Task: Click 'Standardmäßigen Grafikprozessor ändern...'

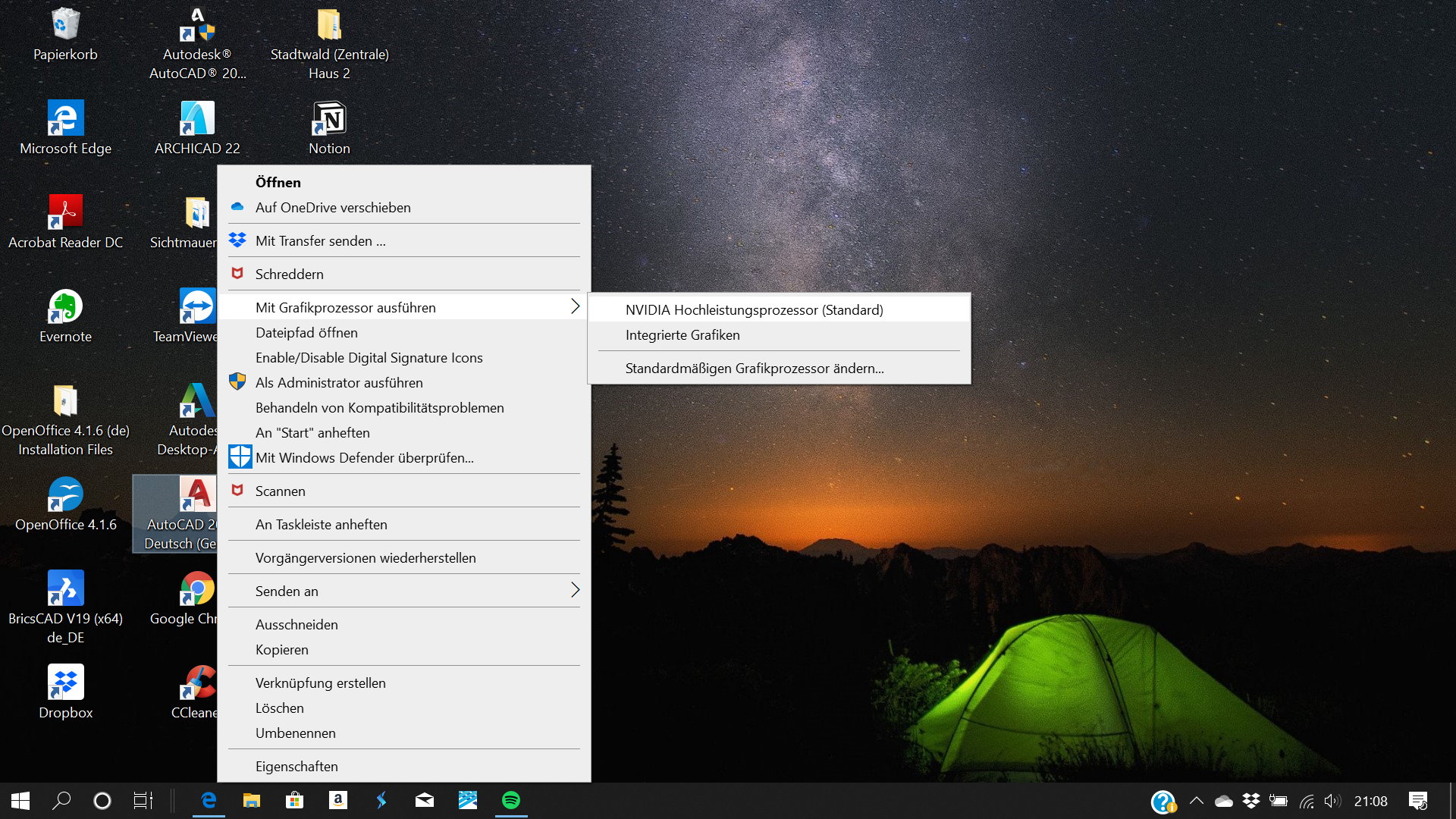Action: coord(754,368)
